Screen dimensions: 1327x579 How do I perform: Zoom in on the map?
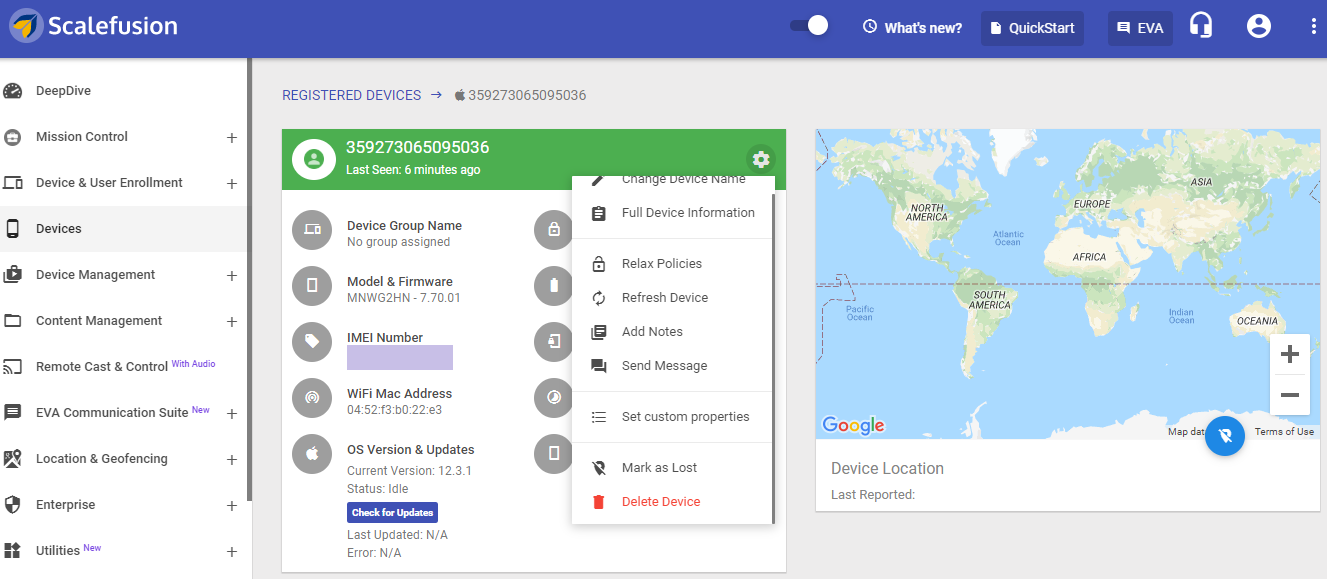pyautogui.click(x=1290, y=354)
